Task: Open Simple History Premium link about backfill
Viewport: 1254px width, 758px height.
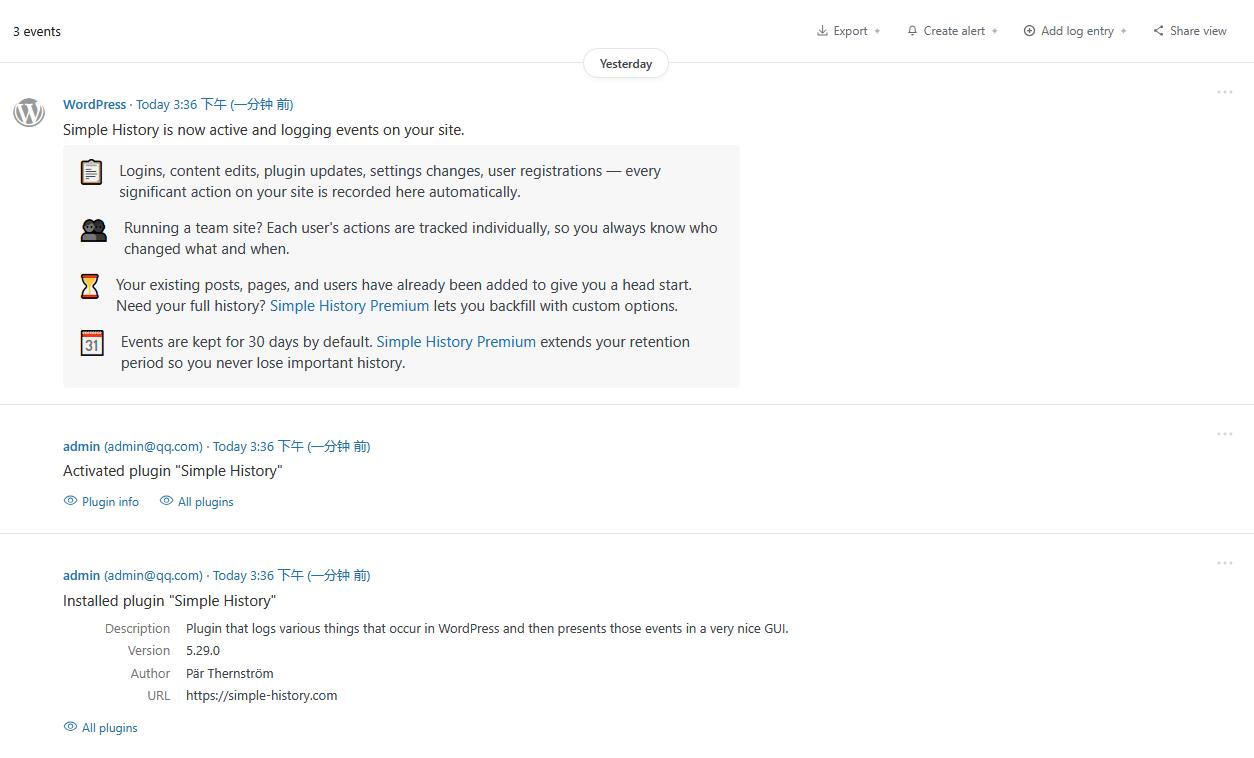Action: pos(349,306)
